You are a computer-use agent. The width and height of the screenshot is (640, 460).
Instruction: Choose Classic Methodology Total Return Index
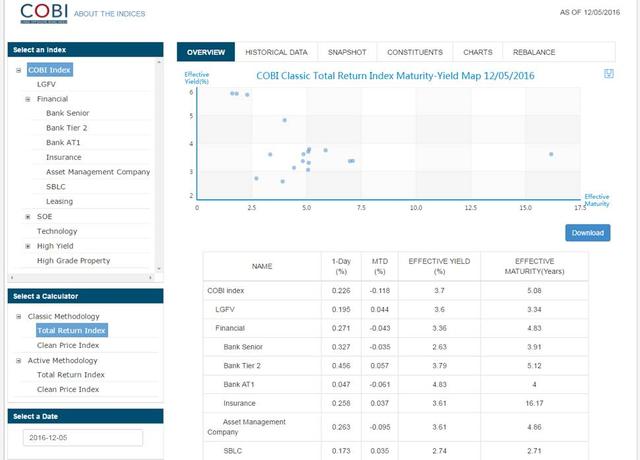tap(72, 330)
